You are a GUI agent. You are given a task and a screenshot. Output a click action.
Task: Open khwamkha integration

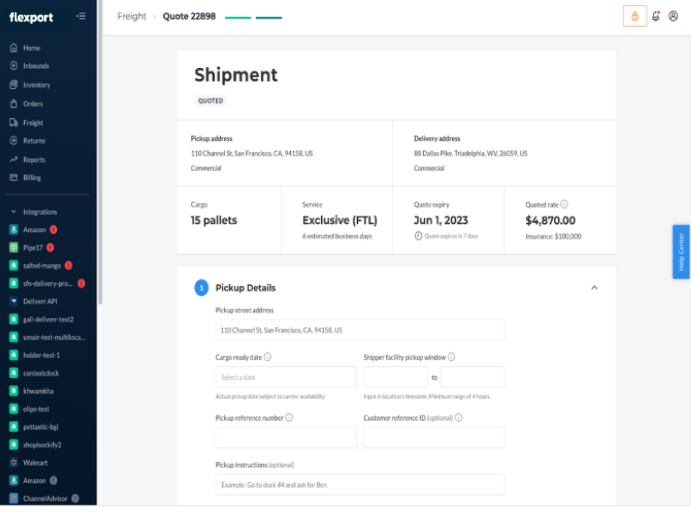[x=38, y=391]
